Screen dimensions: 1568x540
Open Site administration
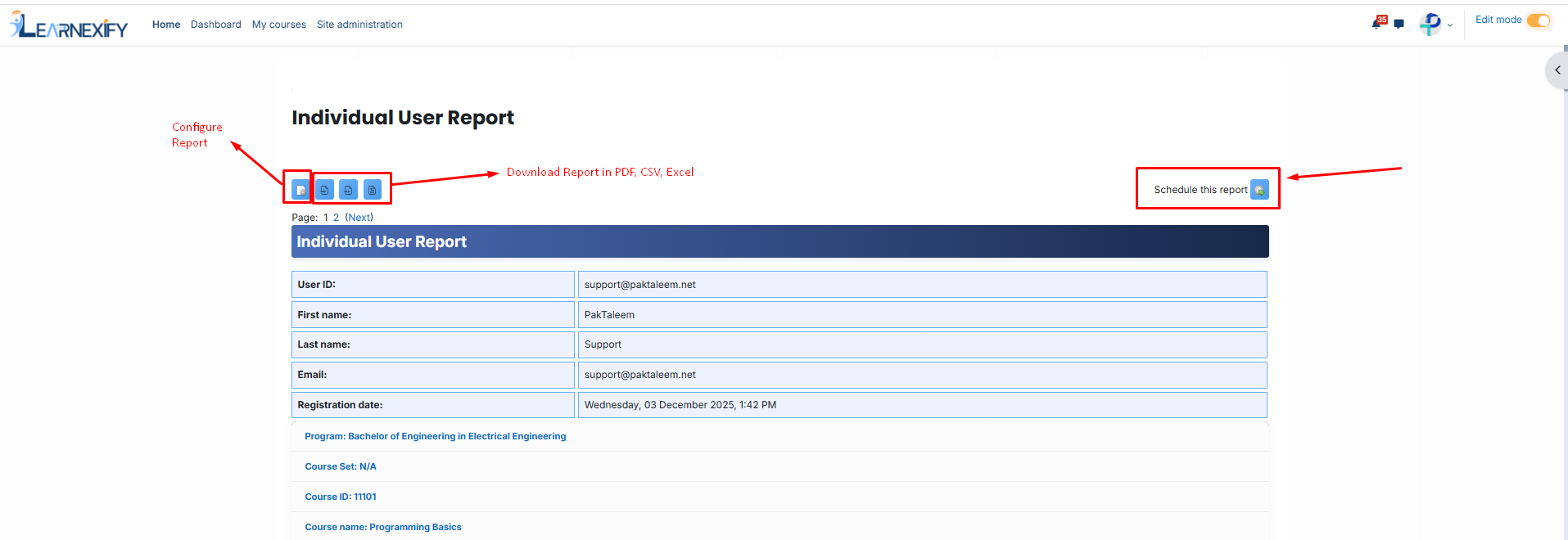359,25
